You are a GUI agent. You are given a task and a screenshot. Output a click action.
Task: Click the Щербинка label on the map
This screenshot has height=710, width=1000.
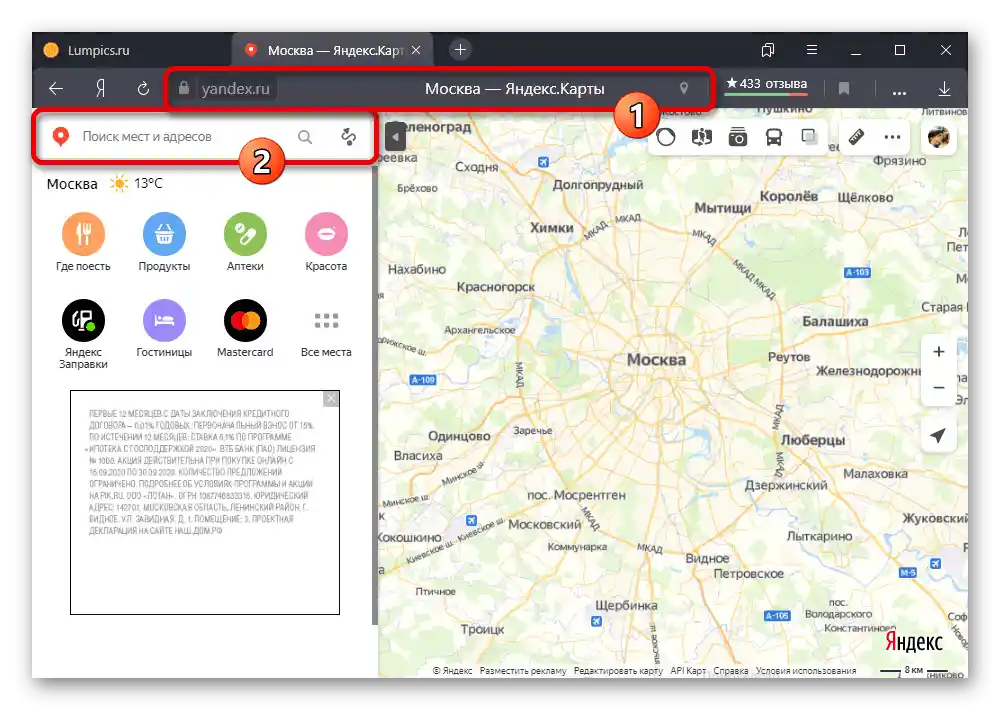(x=626, y=605)
